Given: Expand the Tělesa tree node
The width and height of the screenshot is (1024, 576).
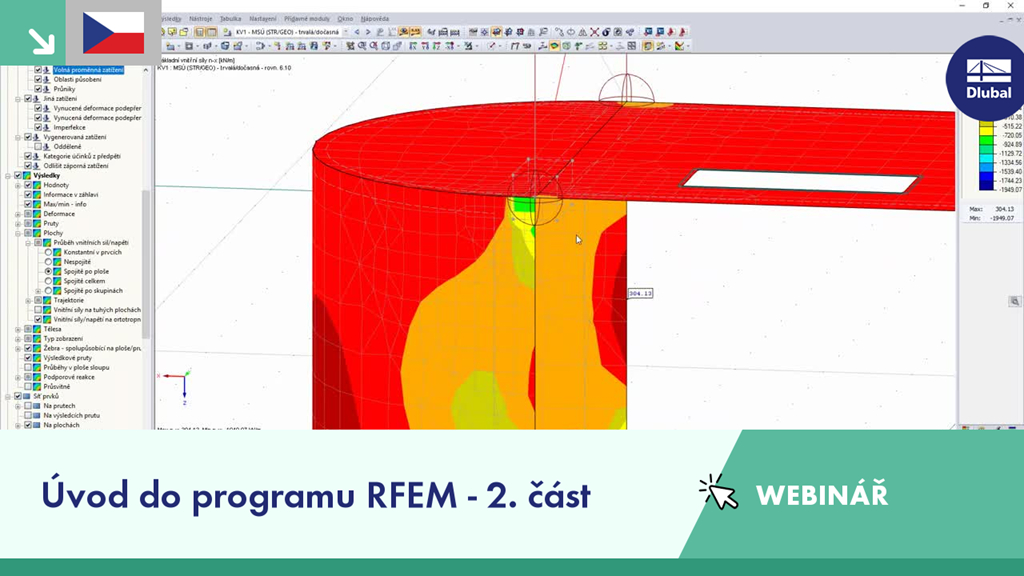Looking at the screenshot, I should click(x=18, y=329).
